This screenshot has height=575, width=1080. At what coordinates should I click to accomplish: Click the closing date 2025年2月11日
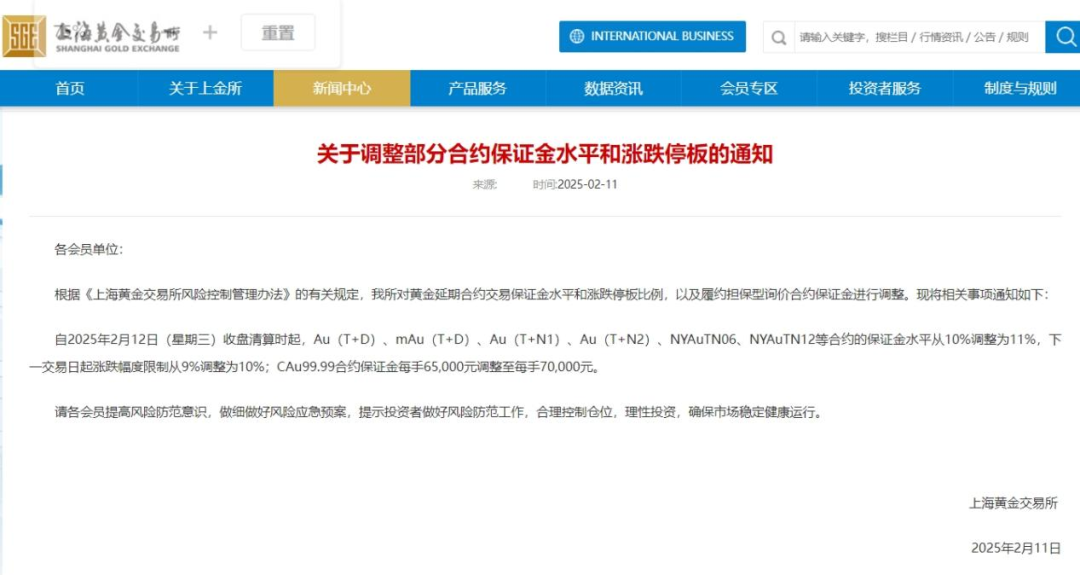pos(1016,548)
